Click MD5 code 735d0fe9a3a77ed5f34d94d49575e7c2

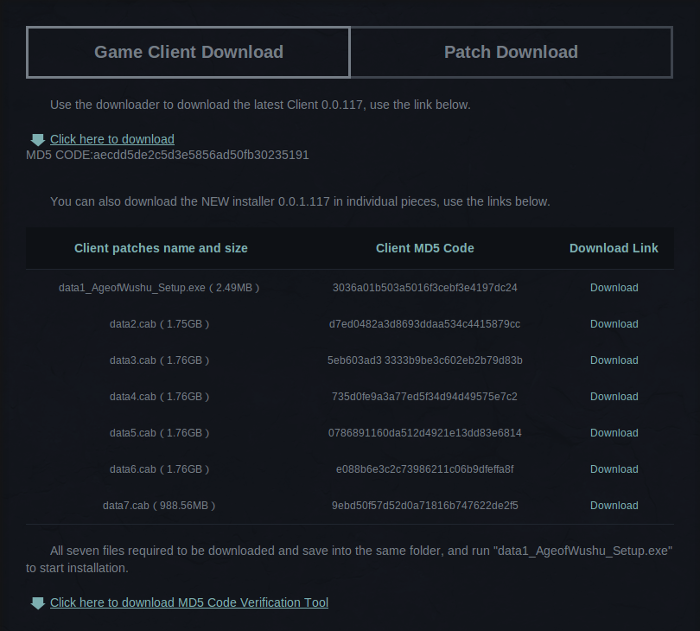425,397
